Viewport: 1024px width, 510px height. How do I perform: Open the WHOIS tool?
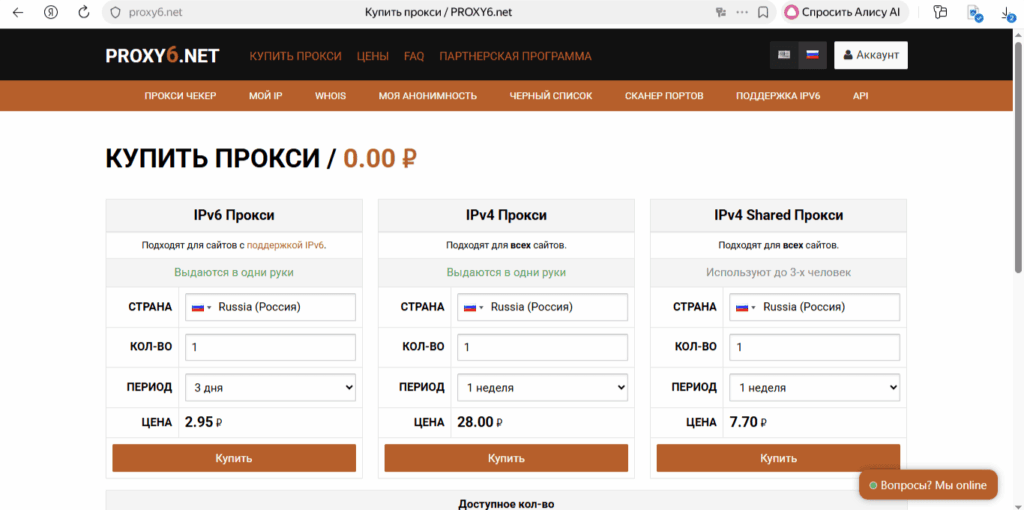coord(330,96)
